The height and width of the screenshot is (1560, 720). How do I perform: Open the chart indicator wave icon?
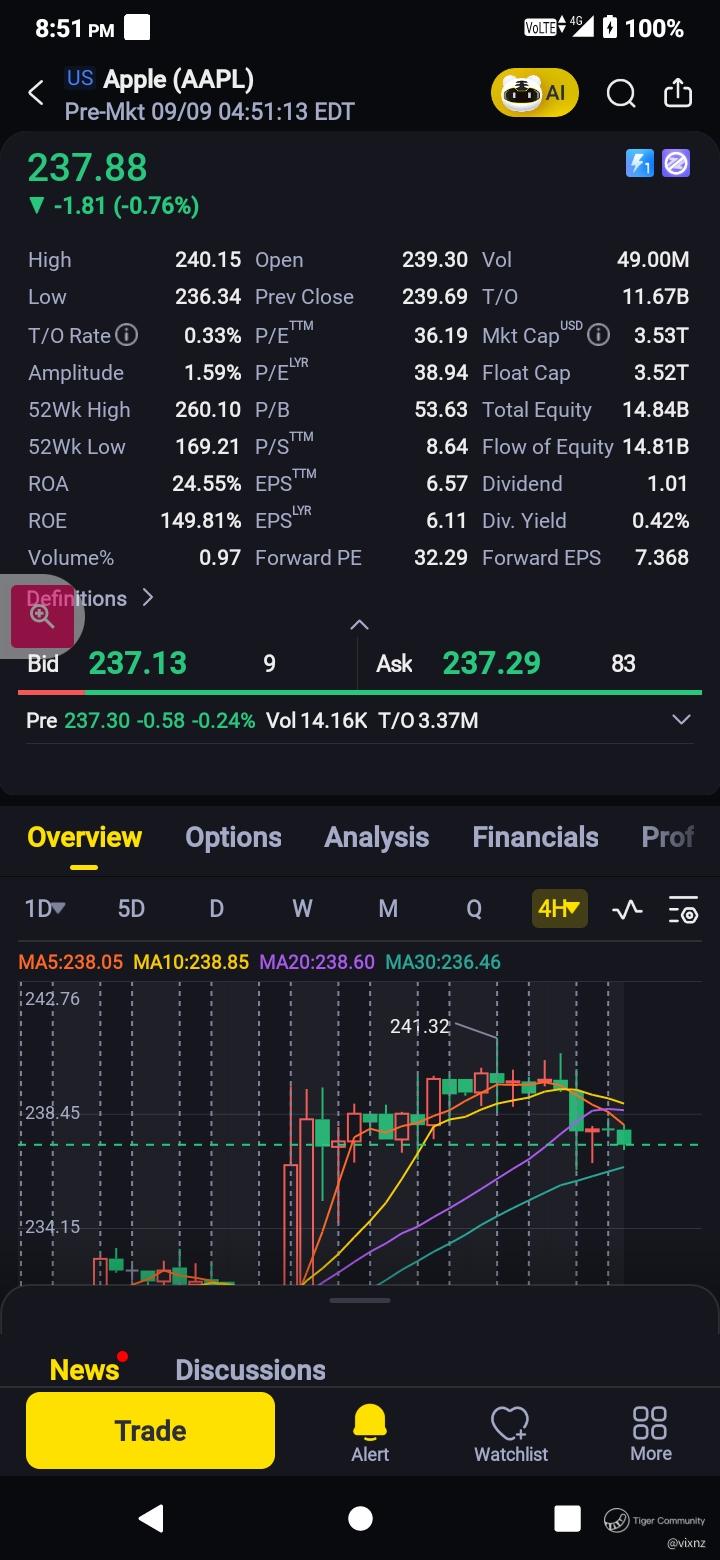click(x=627, y=909)
